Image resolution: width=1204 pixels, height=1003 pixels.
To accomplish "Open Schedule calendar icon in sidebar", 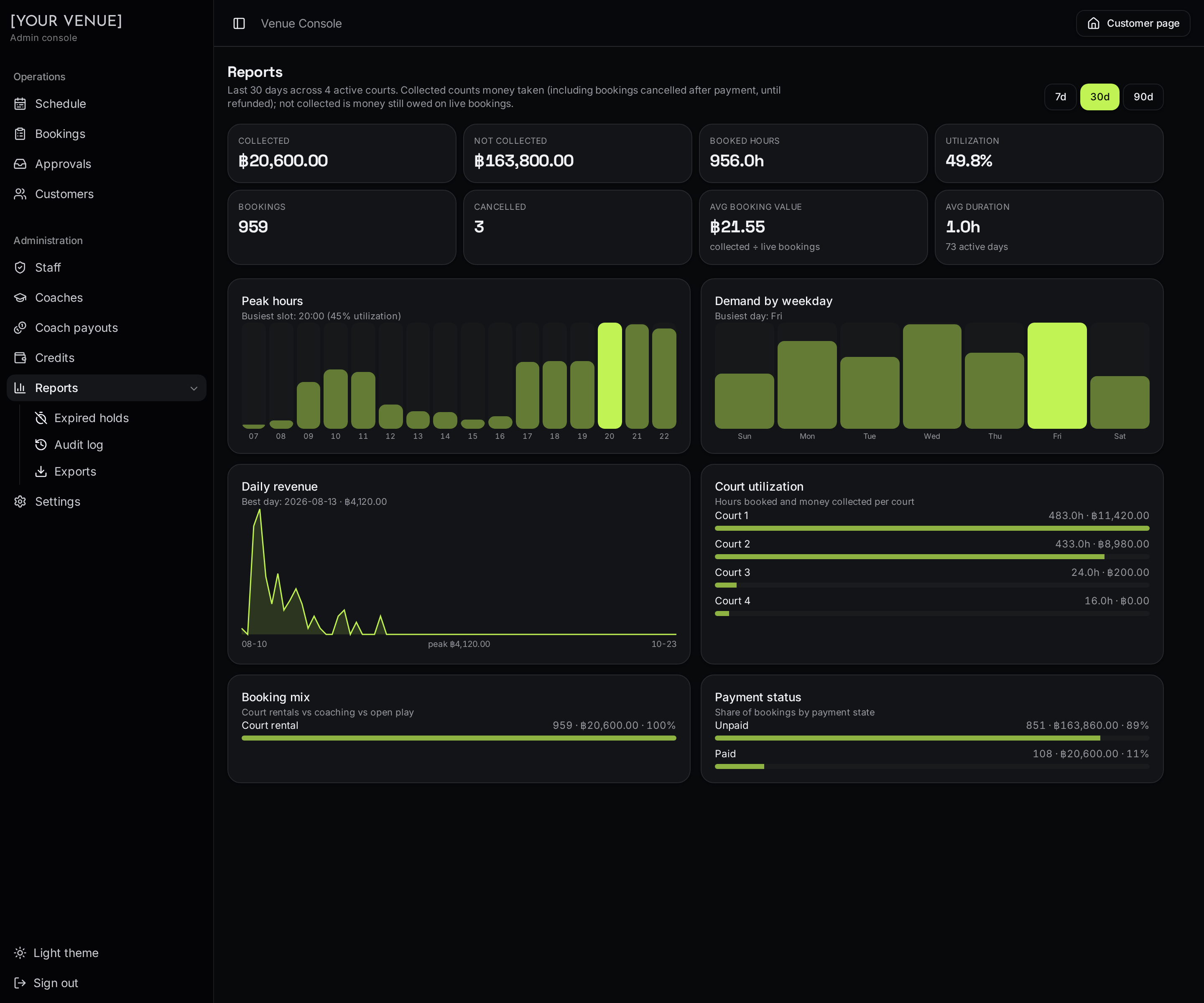I will (20, 104).
